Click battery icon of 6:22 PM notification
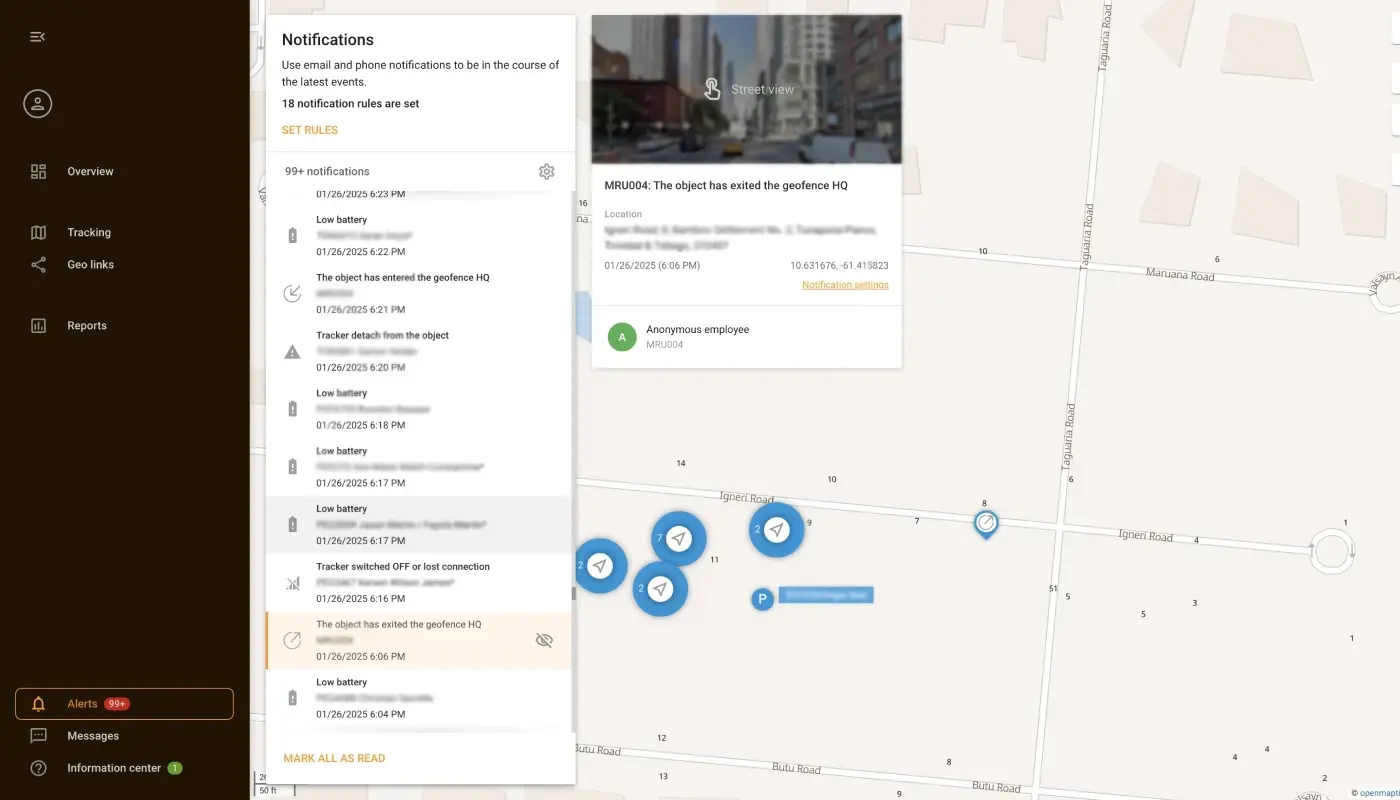The image size is (1400, 800). 292,236
